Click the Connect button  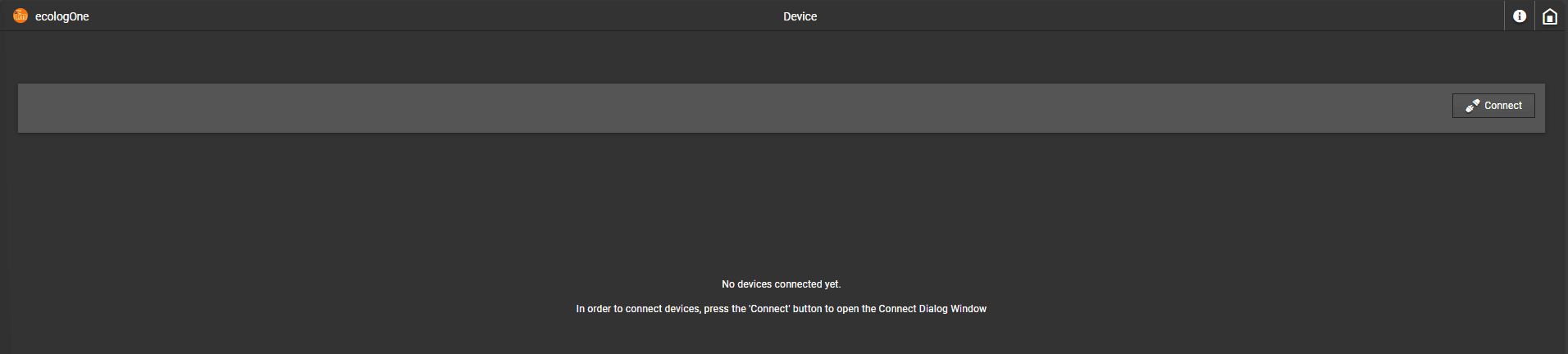(x=1493, y=106)
